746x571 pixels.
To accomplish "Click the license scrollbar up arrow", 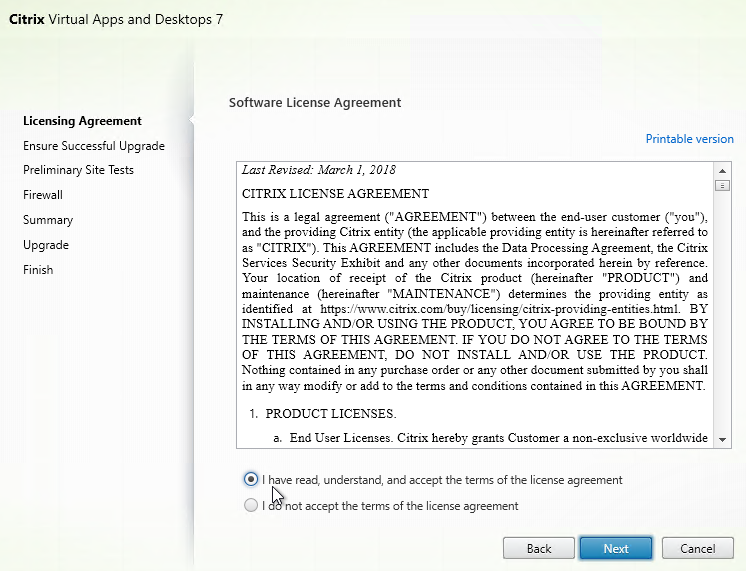I will 722,171.
